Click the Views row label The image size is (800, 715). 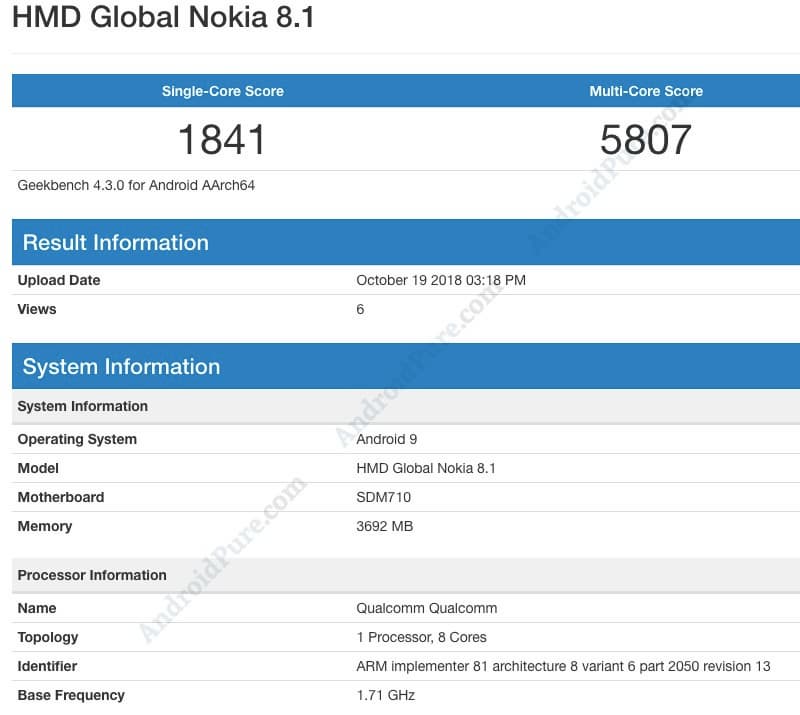[x=37, y=309]
